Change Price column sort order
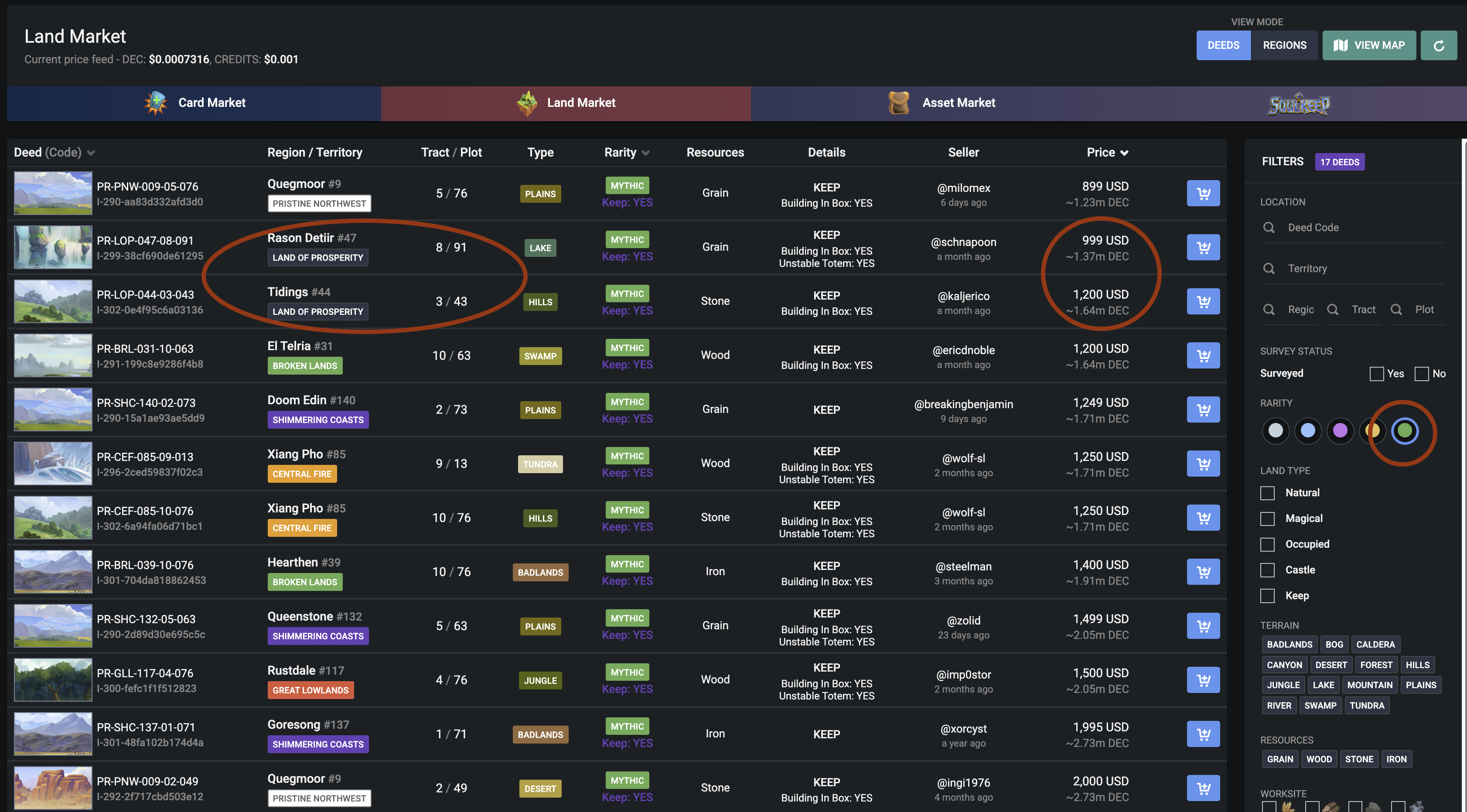Image resolution: width=1467 pixels, height=812 pixels. pos(1124,153)
